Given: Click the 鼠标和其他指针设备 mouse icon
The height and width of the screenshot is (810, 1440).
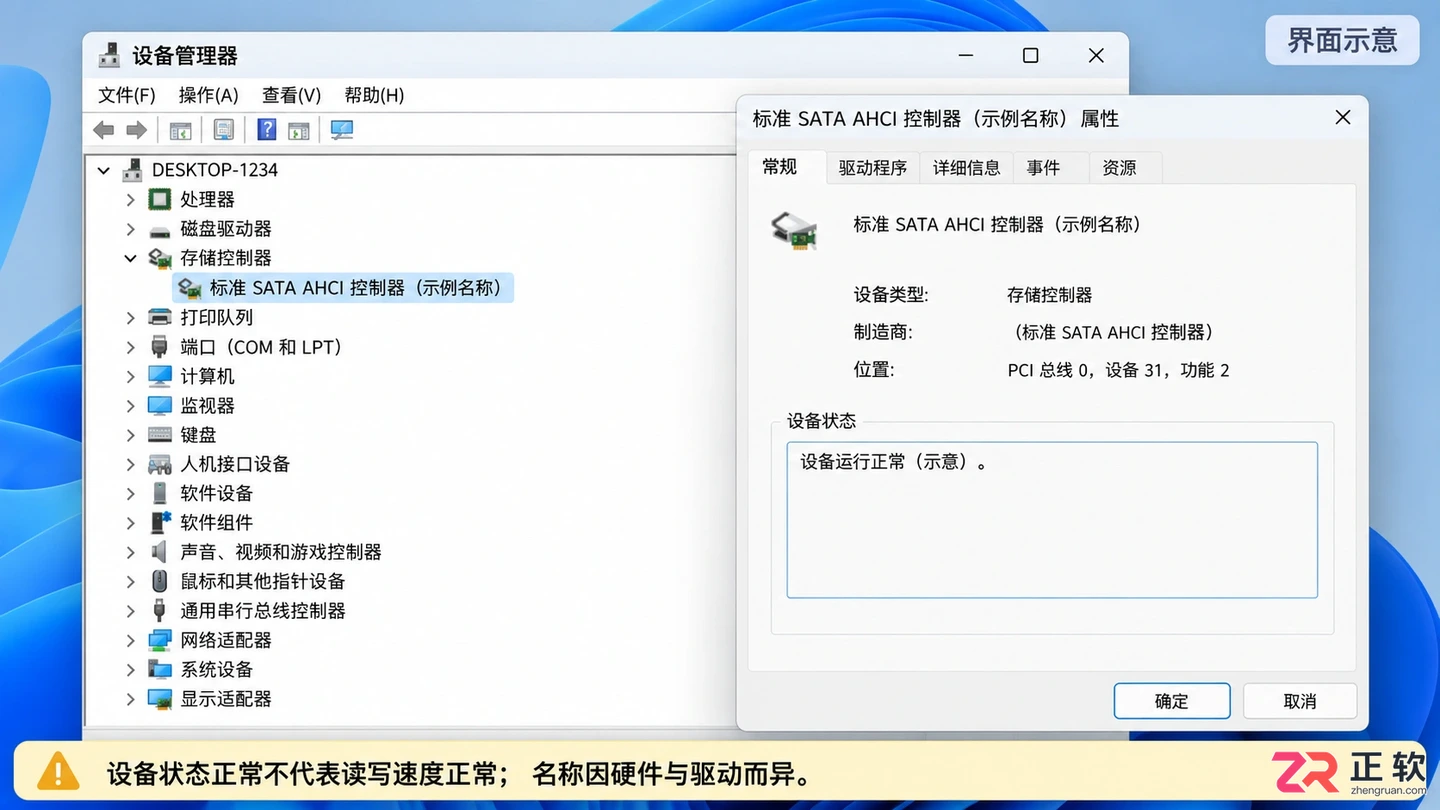Looking at the screenshot, I should point(160,581).
